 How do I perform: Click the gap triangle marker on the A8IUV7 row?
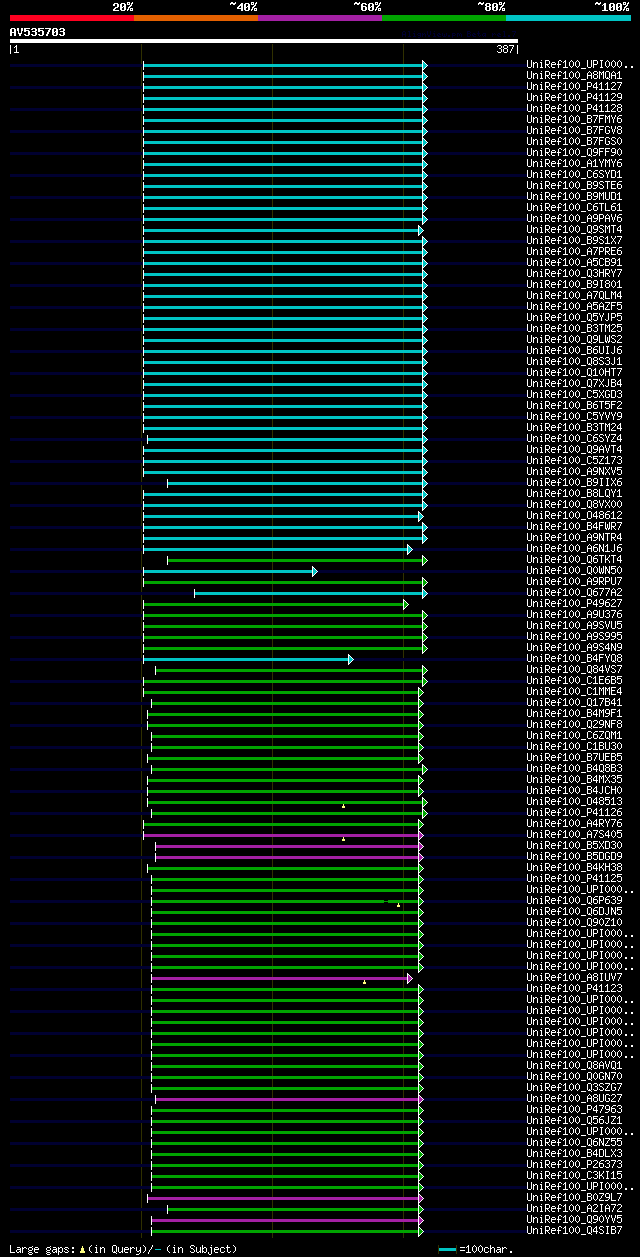pos(364,982)
